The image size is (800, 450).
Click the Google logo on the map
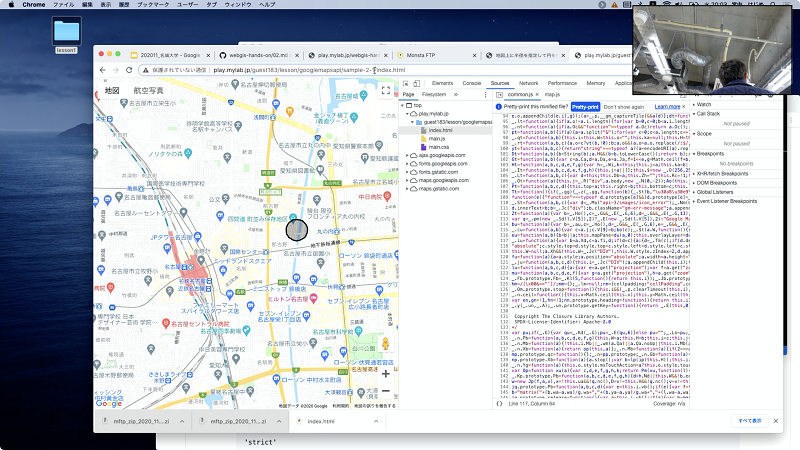(x=109, y=403)
